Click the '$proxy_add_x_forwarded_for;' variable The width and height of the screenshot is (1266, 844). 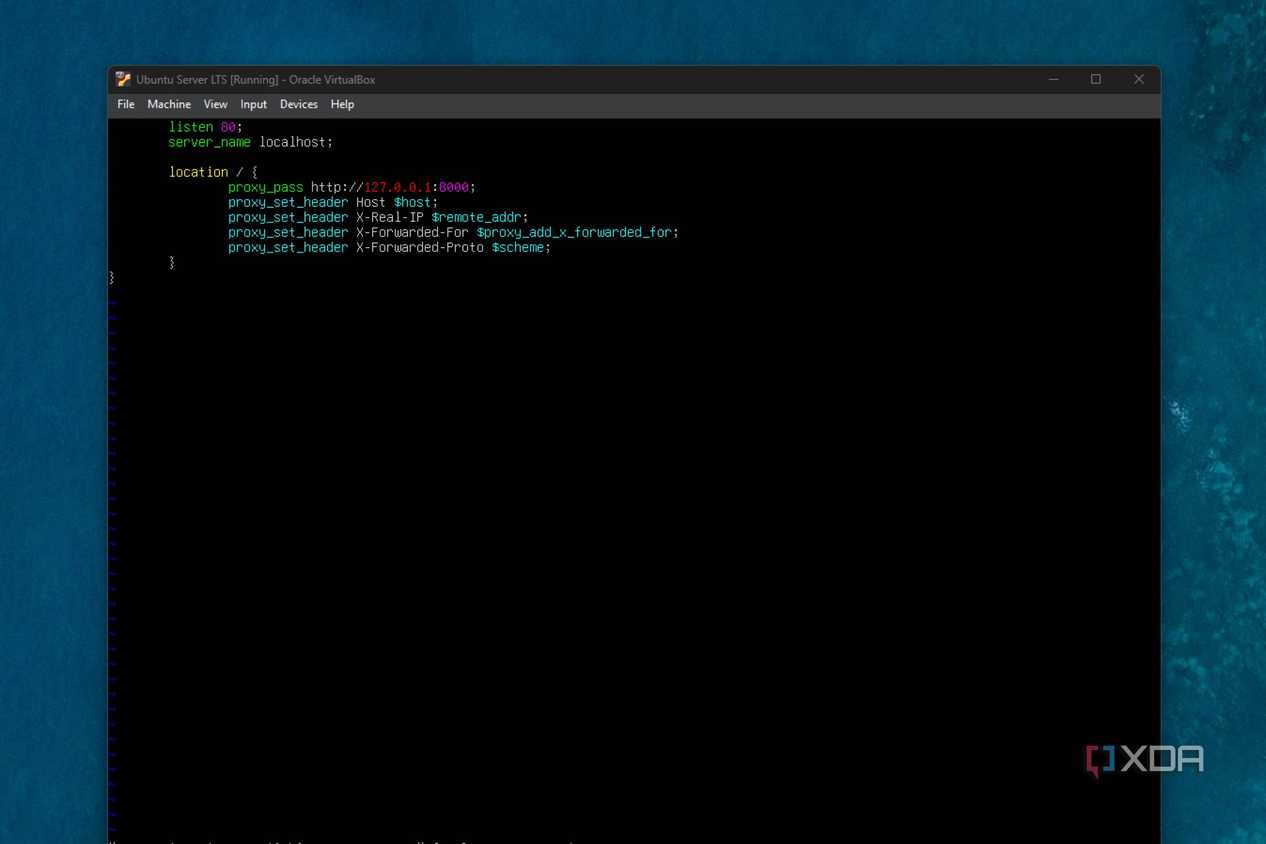pyautogui.click(x=578, y=232)
